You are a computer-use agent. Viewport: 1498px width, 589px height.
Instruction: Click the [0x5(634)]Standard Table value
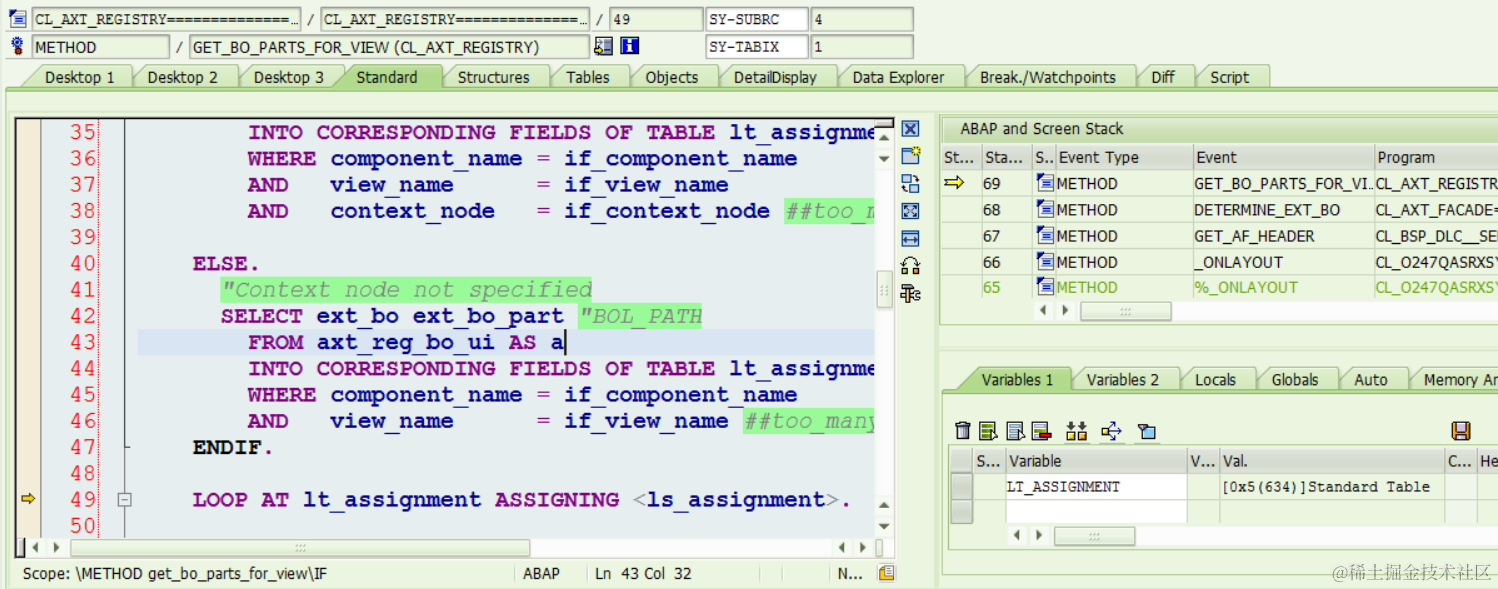click(x=1325, y=487)
